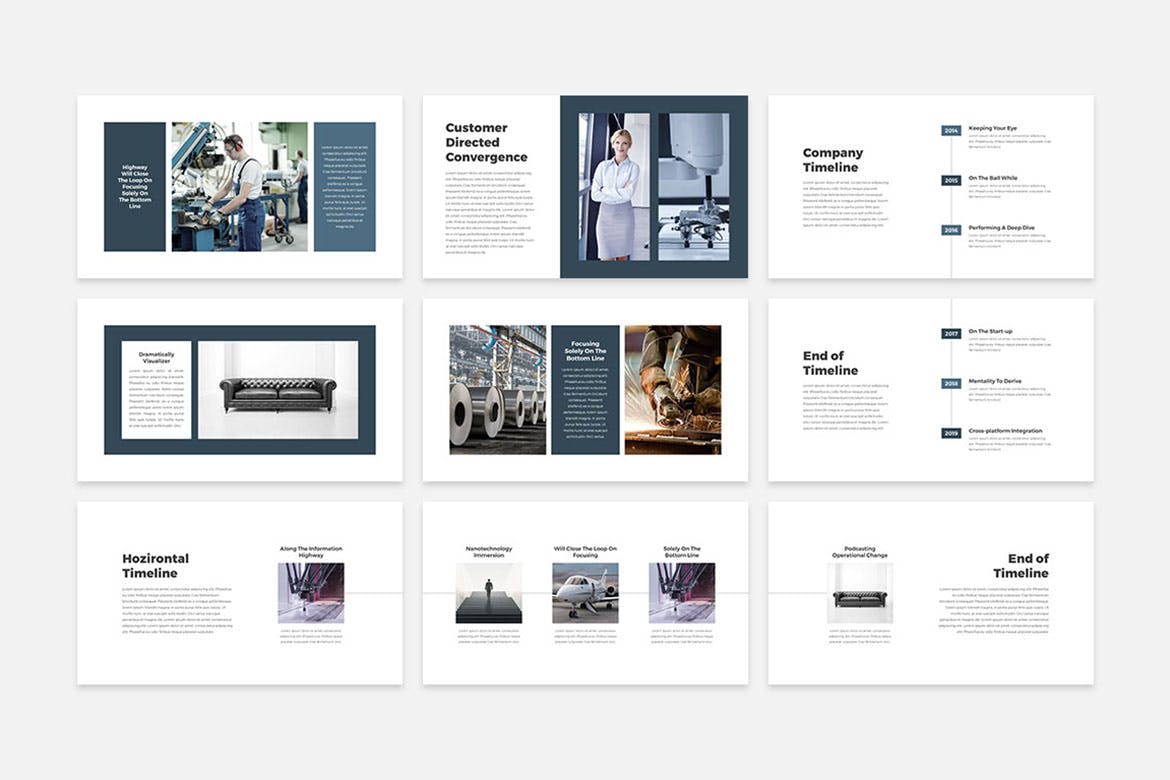Click the 'Dramatically Visualizer' white text box
1170x780 pixels.
coord(156,390)
